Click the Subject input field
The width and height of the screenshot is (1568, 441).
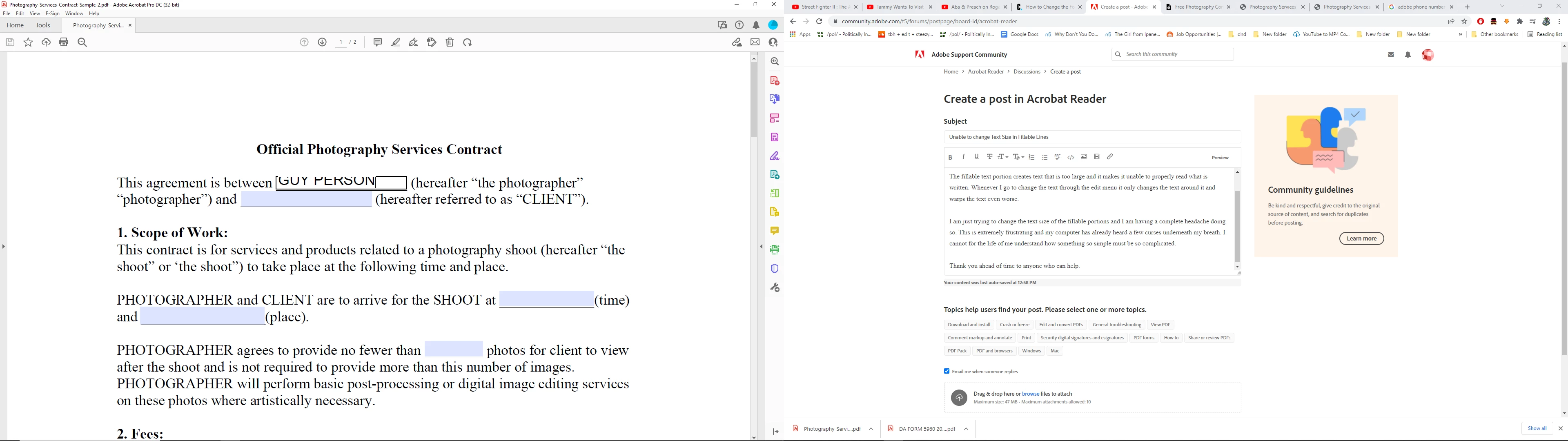click(1092, 137)
